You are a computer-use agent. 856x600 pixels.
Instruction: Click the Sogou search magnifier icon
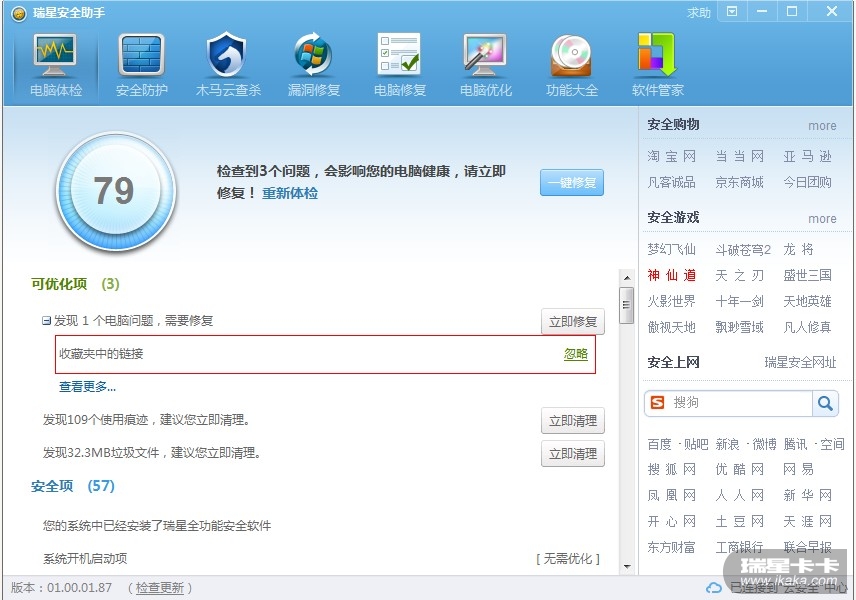pyautogui.click(x=825, y=403)
